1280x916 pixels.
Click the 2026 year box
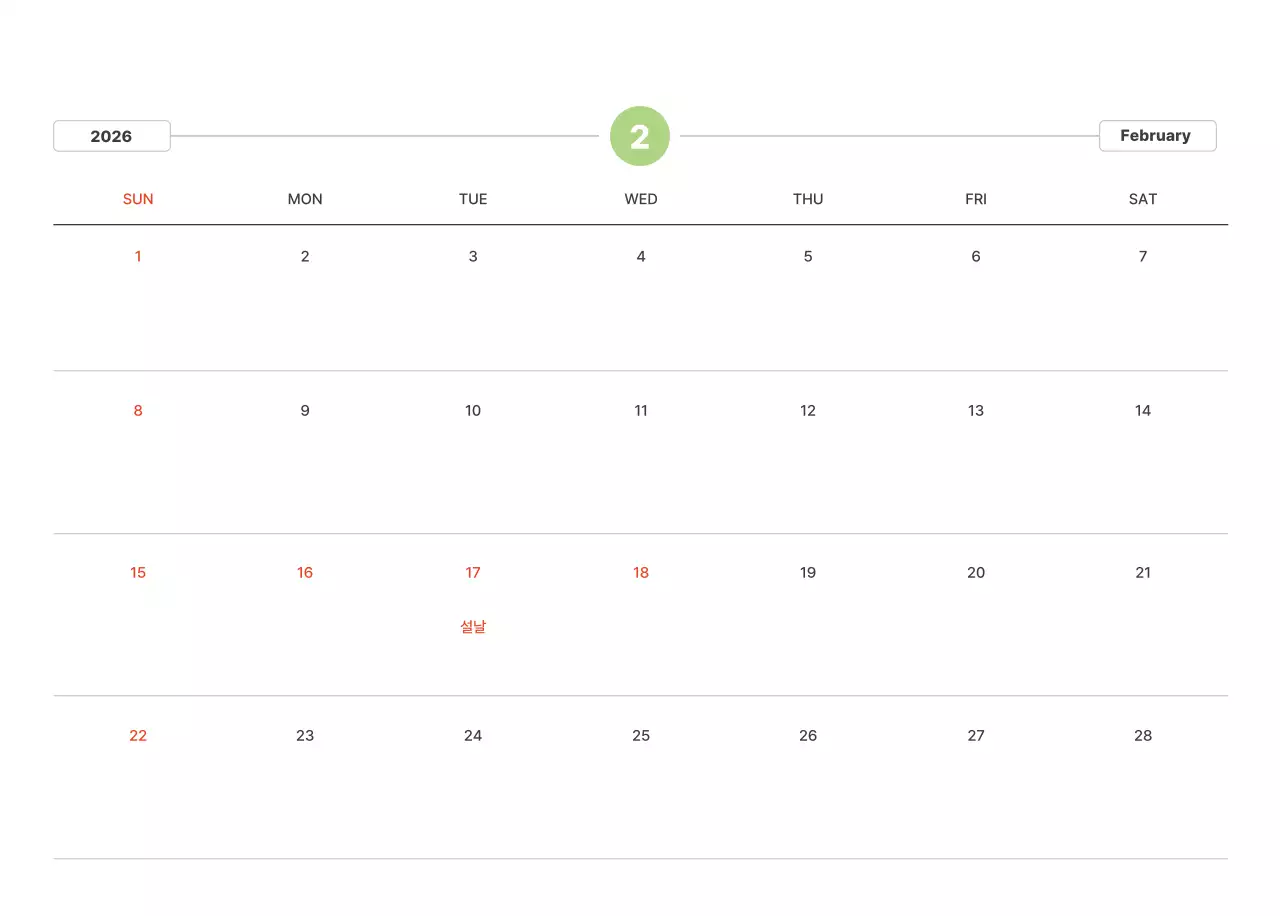111,136
